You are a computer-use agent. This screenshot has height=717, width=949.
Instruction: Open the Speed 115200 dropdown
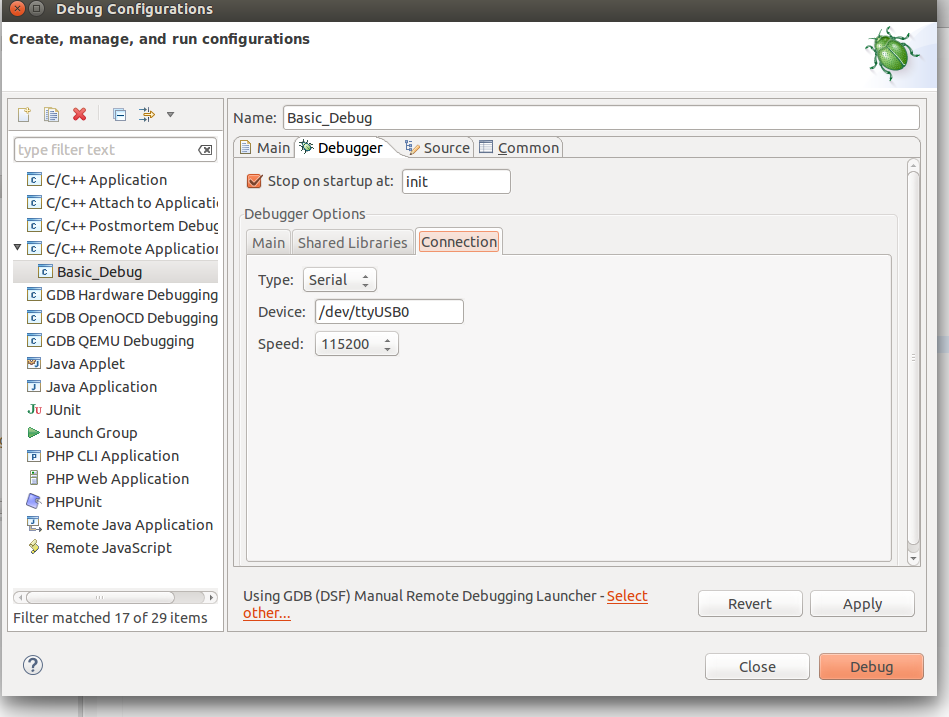tap(356, 344)
